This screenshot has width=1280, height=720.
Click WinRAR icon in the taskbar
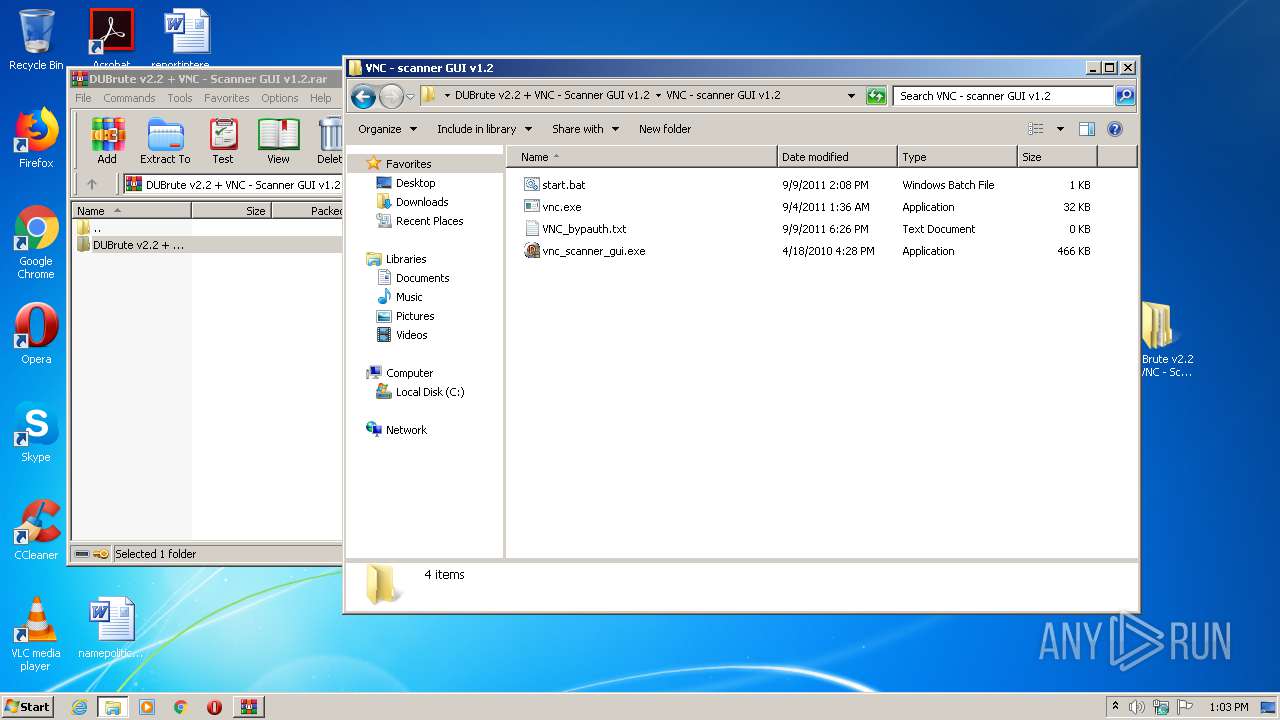pyautogui.click(x=249, y=707)
